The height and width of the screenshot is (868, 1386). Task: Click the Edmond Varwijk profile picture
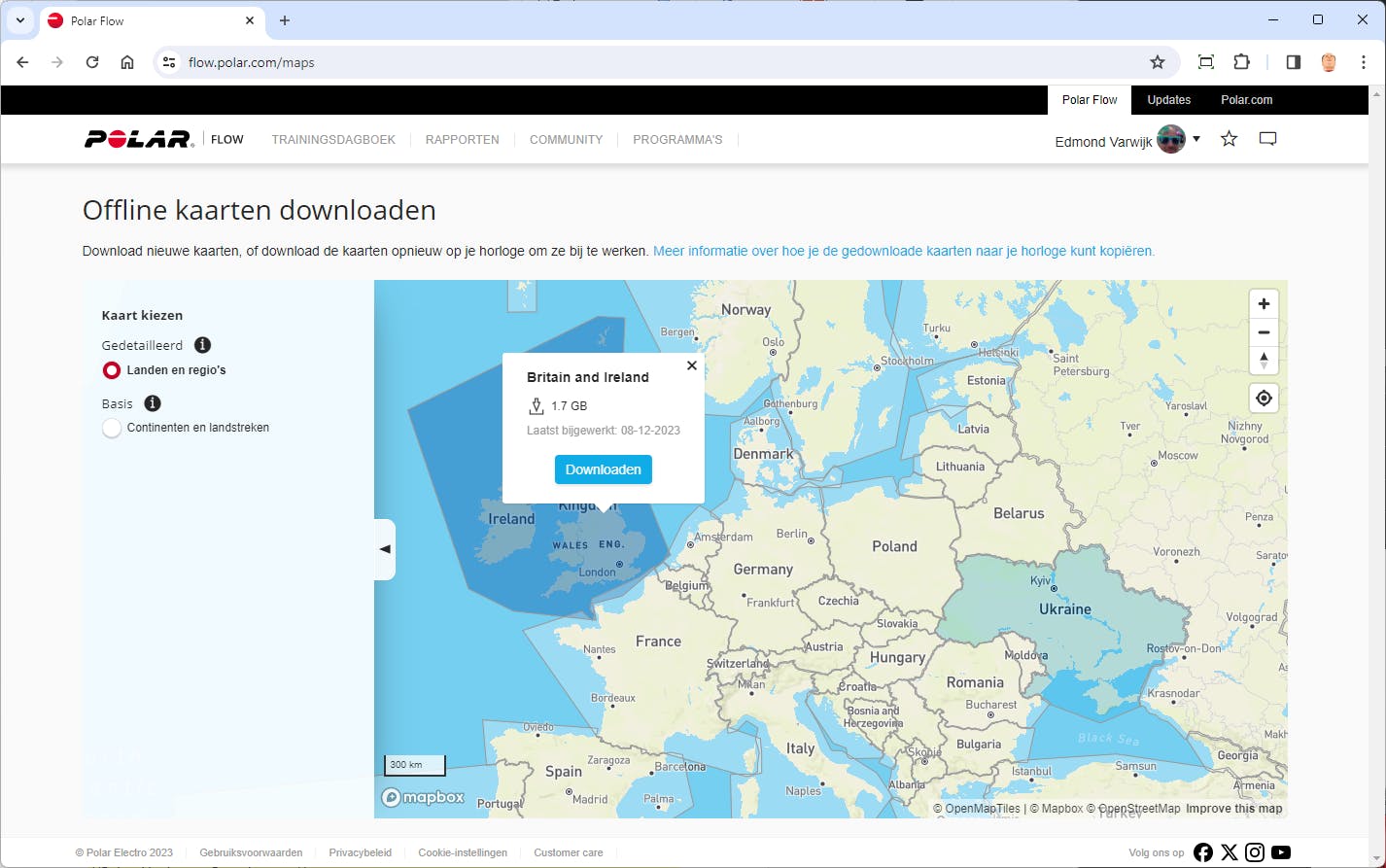tap(1171, 140)
